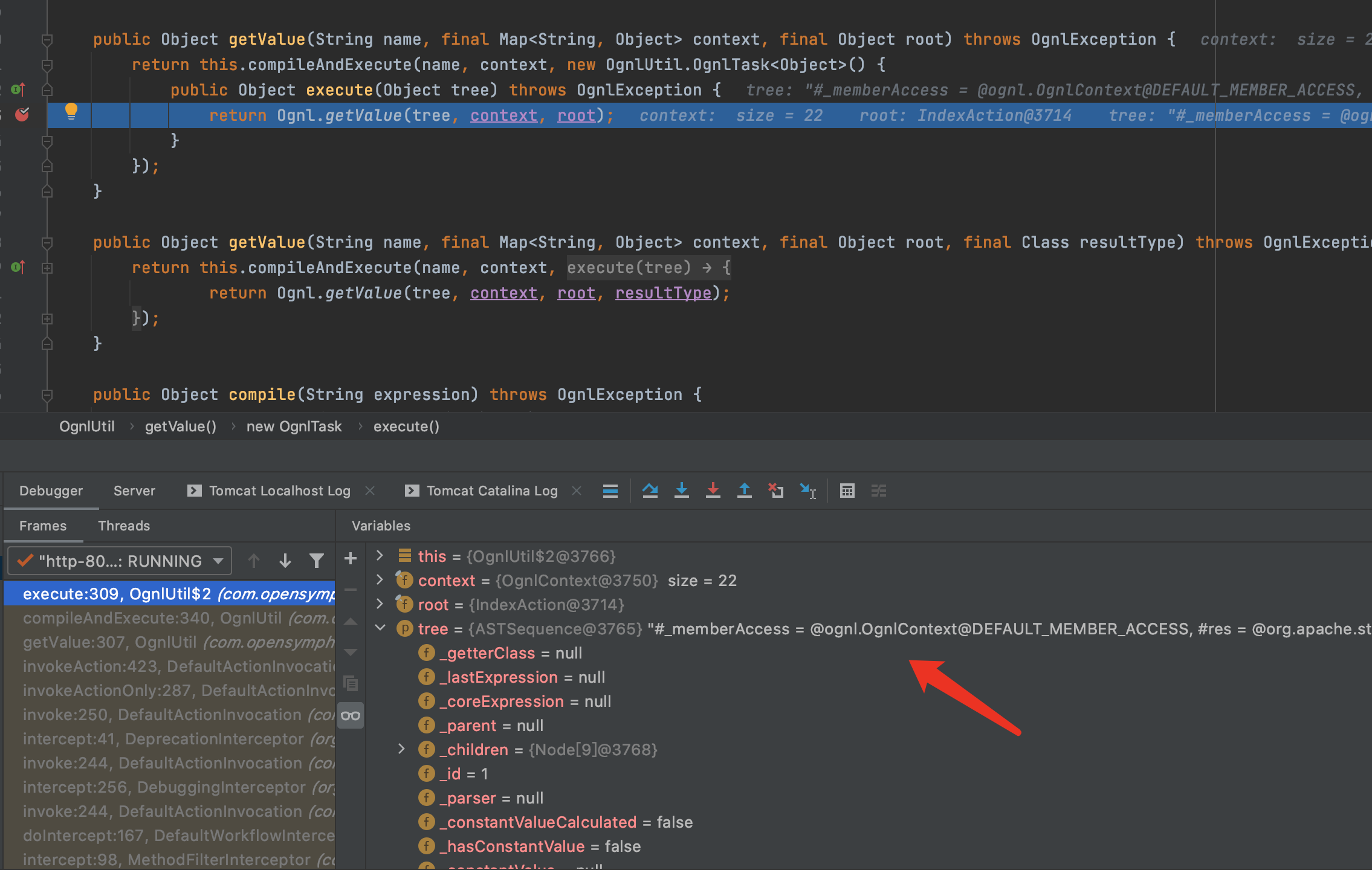The width and height of the screenshot is (1372, 870).
Task: Click the Step Over debugger icon
Action: click(x=650, y=491)
